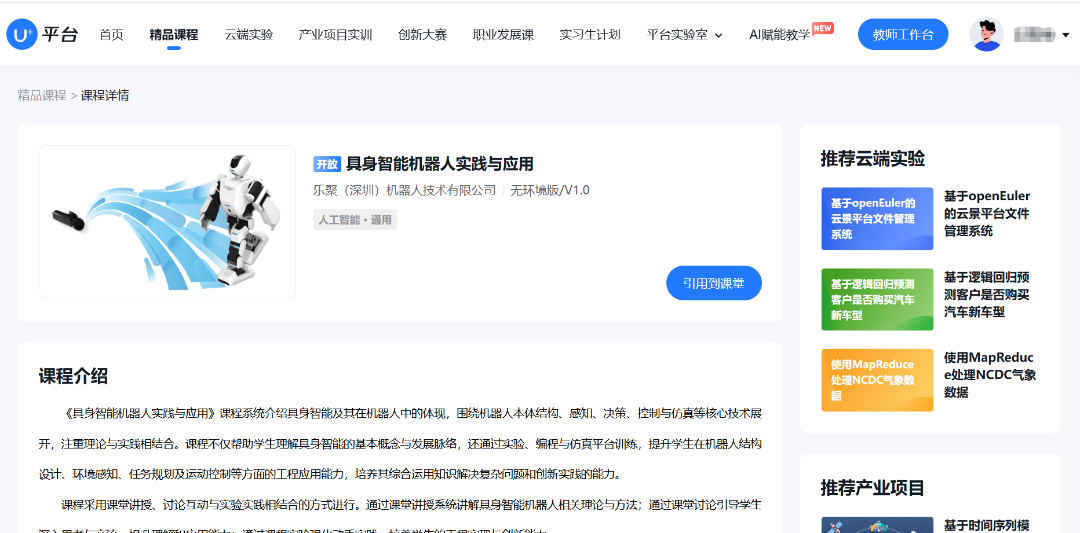Click the user avatar icon
Screen dimensions: 1080x533
(986, 34)
